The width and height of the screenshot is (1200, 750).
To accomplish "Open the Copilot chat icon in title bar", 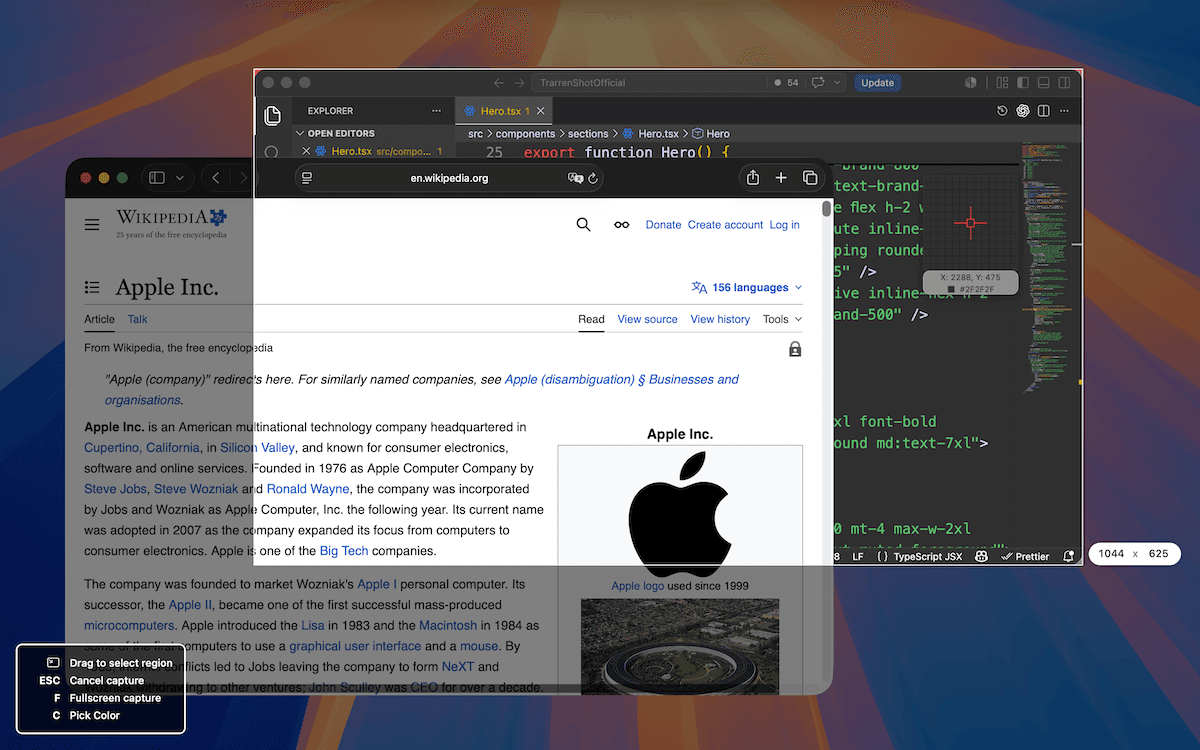I will coord(818,83).
